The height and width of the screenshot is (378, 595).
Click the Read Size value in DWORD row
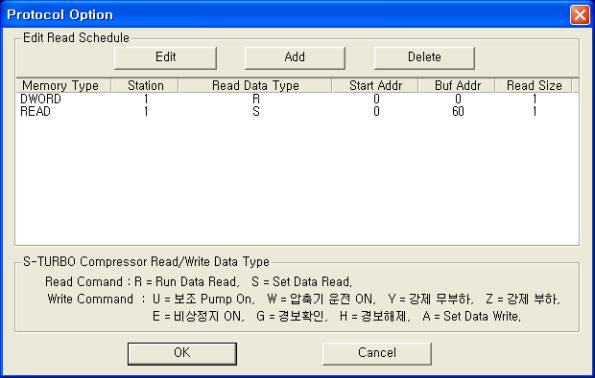click(x=534, y=99)
